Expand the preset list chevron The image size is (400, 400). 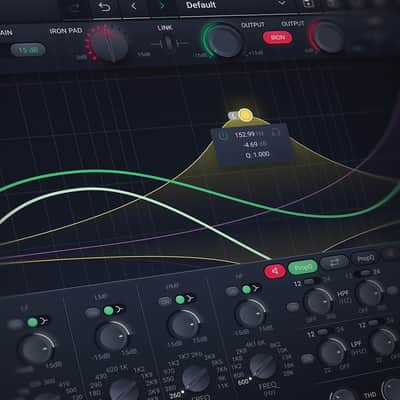coord(282,3)
